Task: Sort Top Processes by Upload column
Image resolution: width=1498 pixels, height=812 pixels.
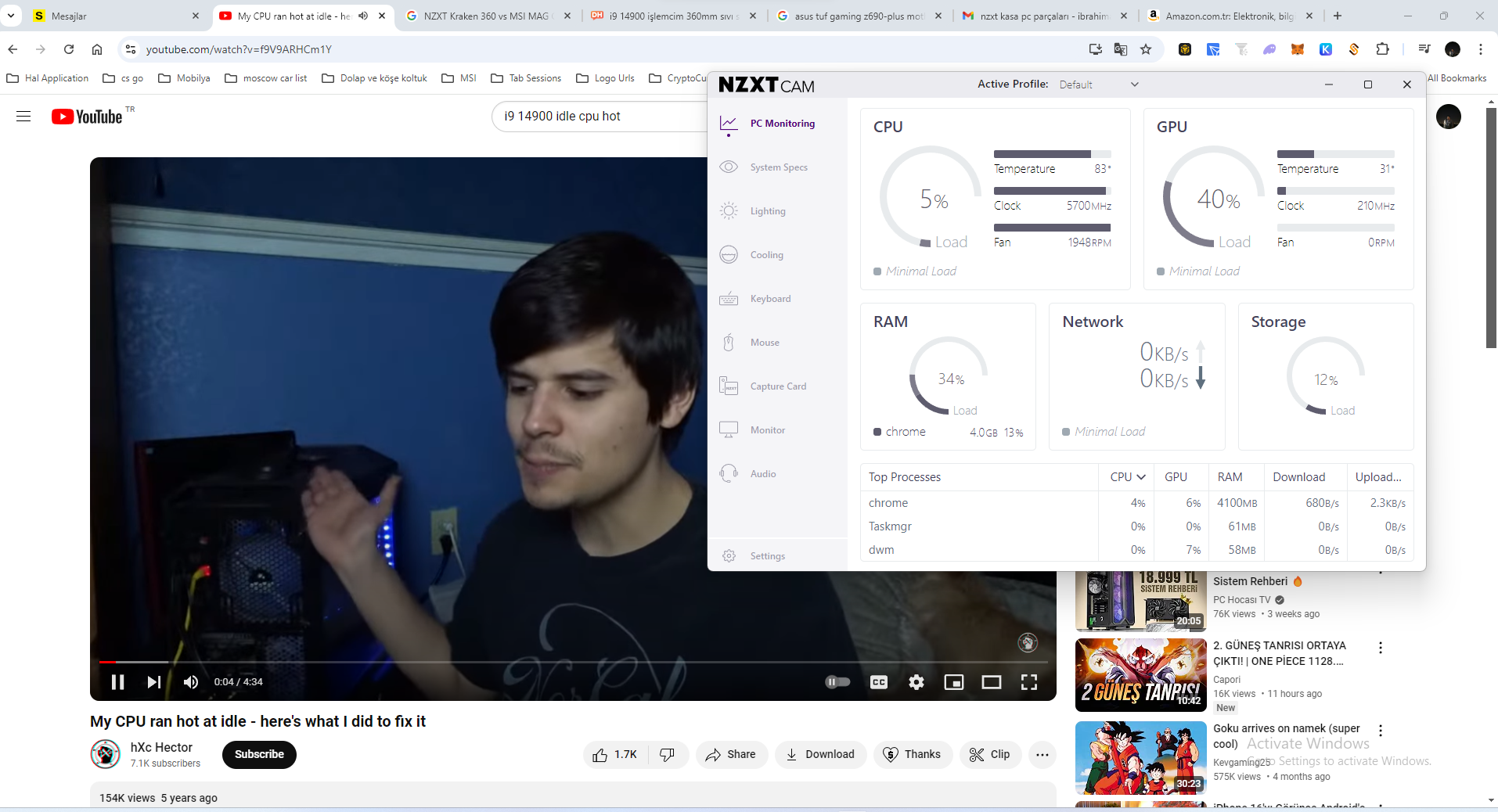Action: point(1378,477)
